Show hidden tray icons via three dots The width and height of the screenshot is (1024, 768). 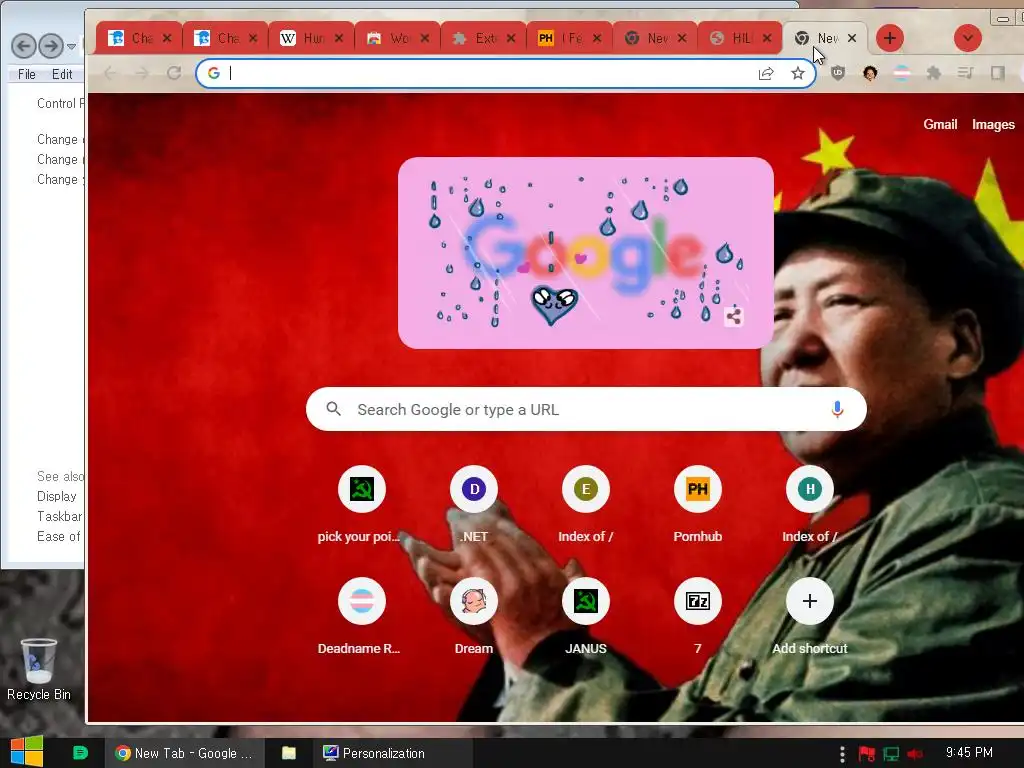[x=842, y=754]
